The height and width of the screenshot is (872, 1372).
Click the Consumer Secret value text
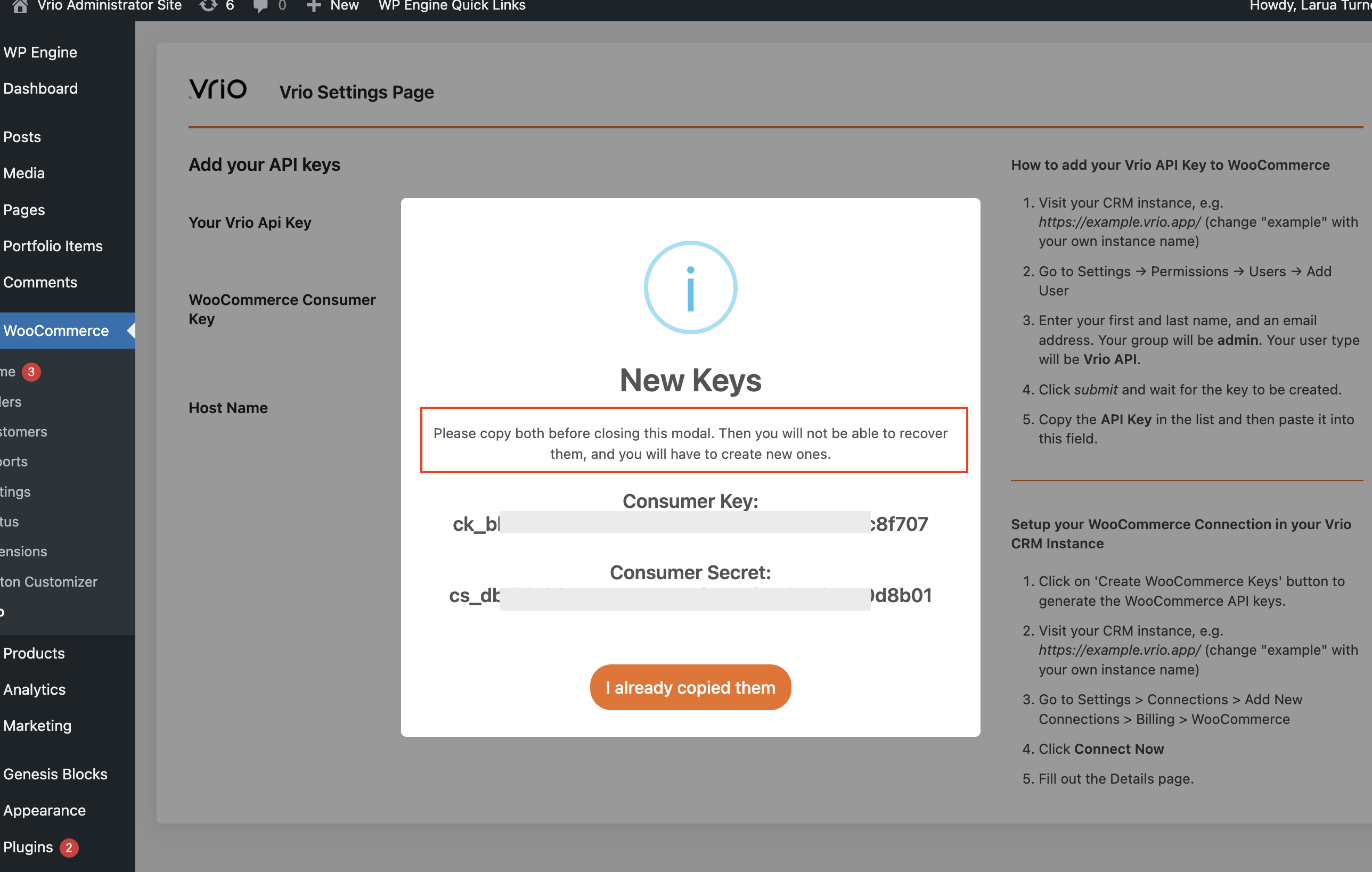pos(690,596)
